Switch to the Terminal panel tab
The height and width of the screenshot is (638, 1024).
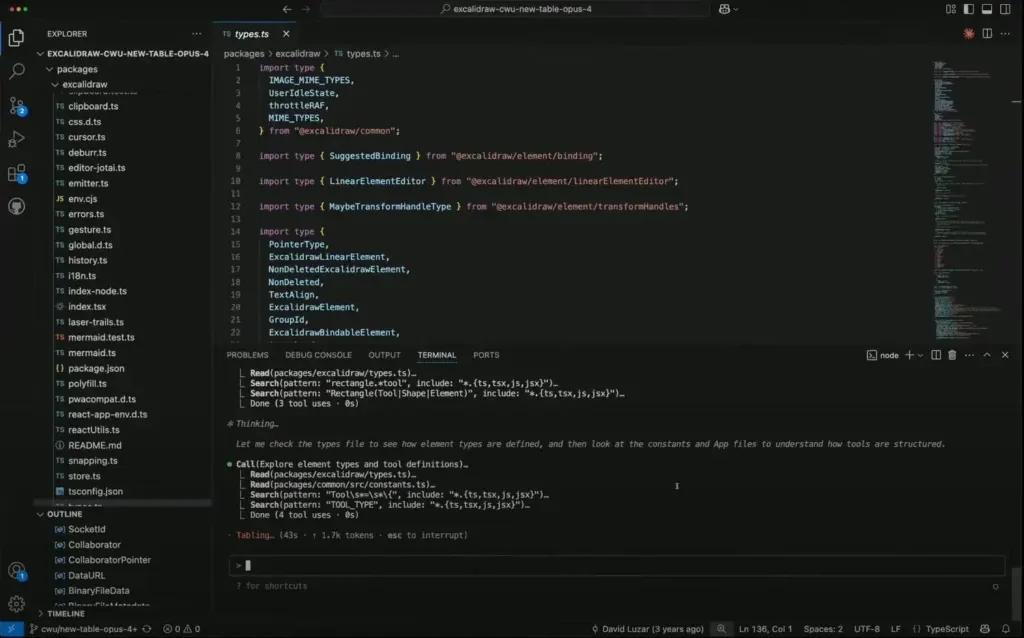(436, 355)
